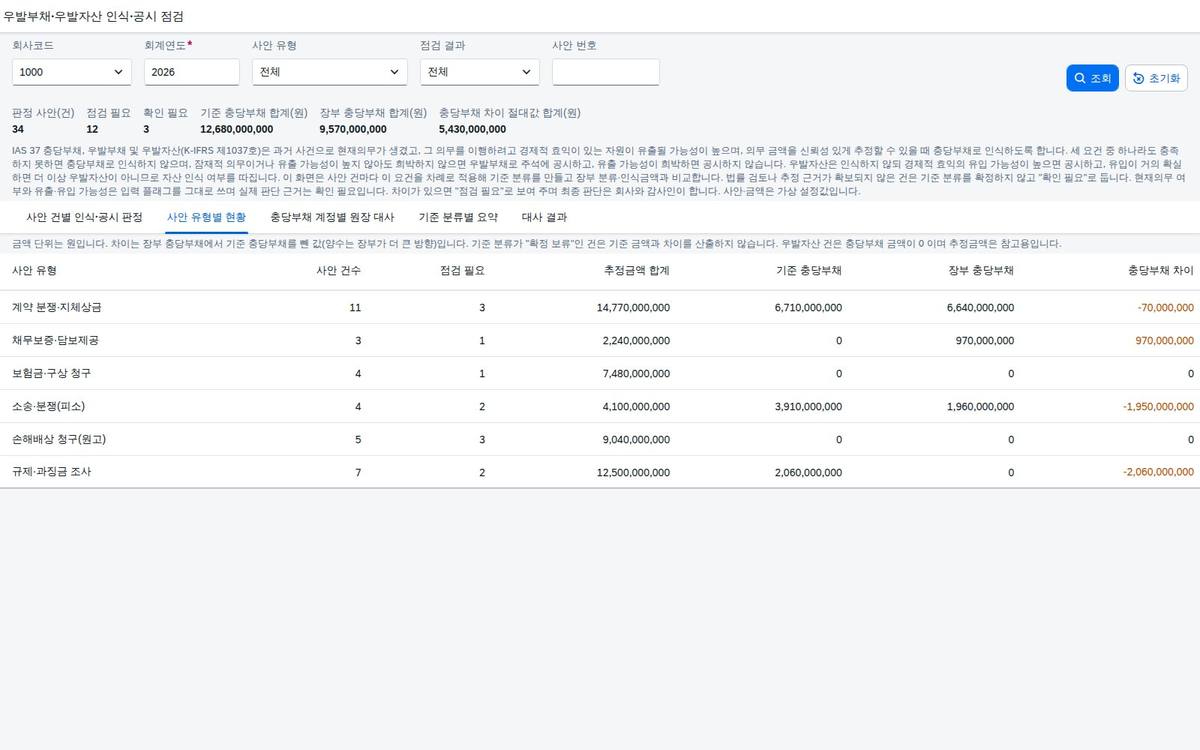Click the -2,060,000,000 difference value
Viewport: 1200px width, 750px height.
tap(1158, 472)
